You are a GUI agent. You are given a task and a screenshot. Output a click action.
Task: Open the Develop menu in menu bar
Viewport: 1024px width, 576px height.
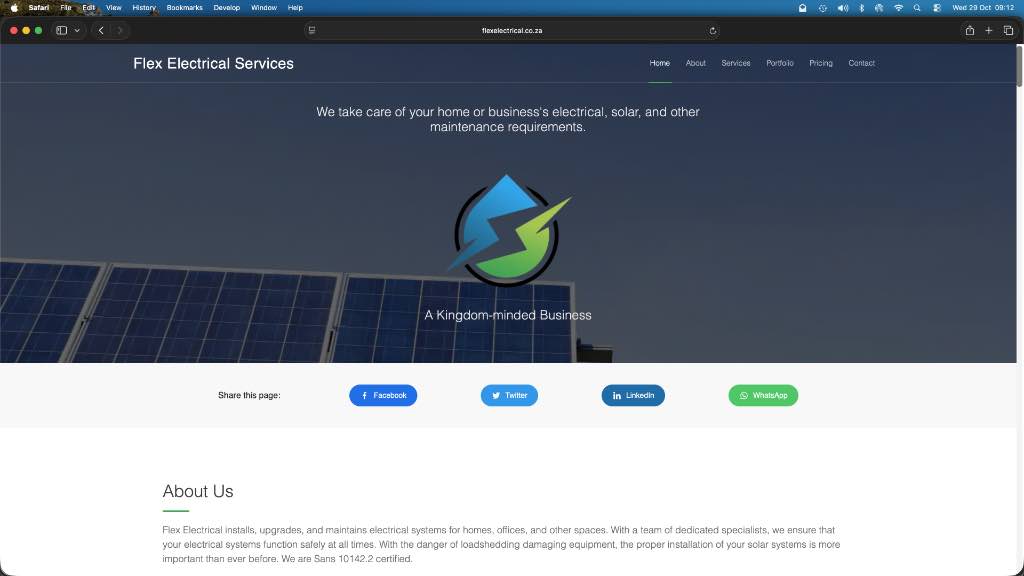pos(227,8)
